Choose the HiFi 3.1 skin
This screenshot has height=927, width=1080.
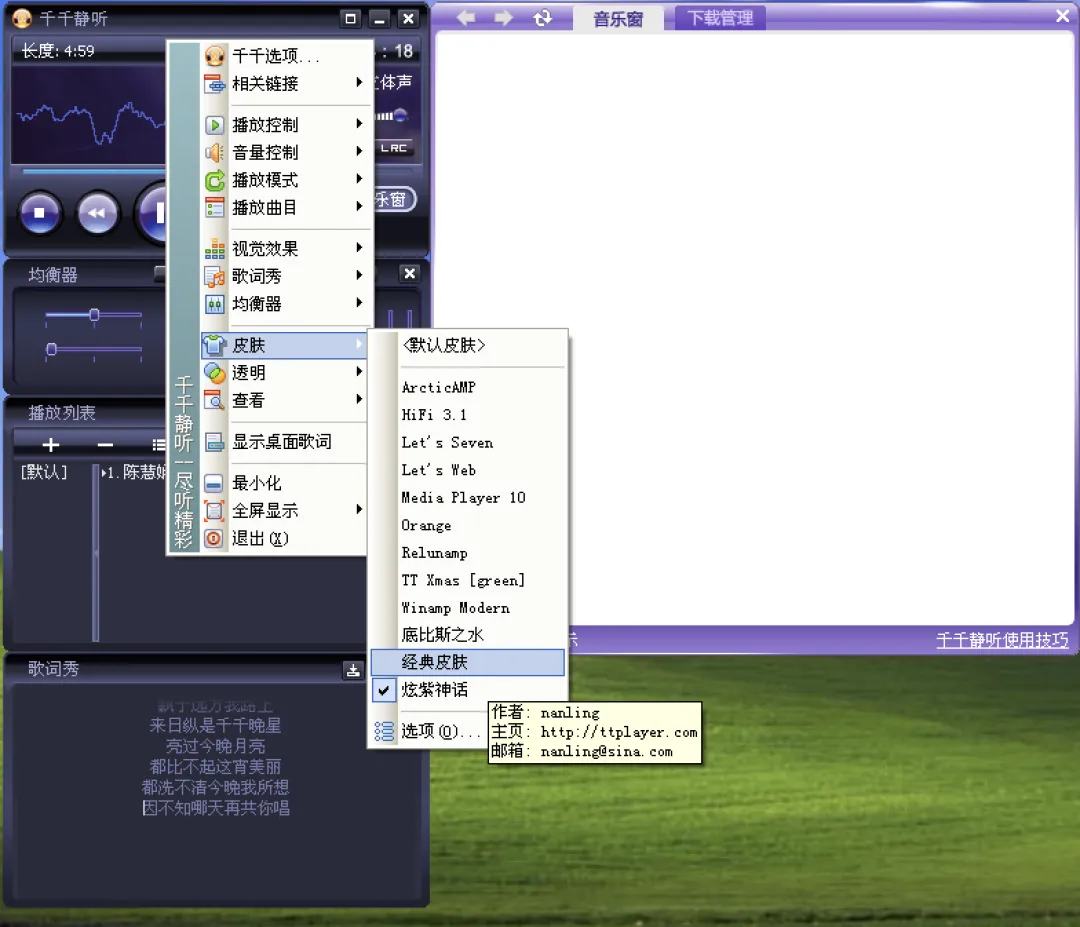[x=468, y=415]
